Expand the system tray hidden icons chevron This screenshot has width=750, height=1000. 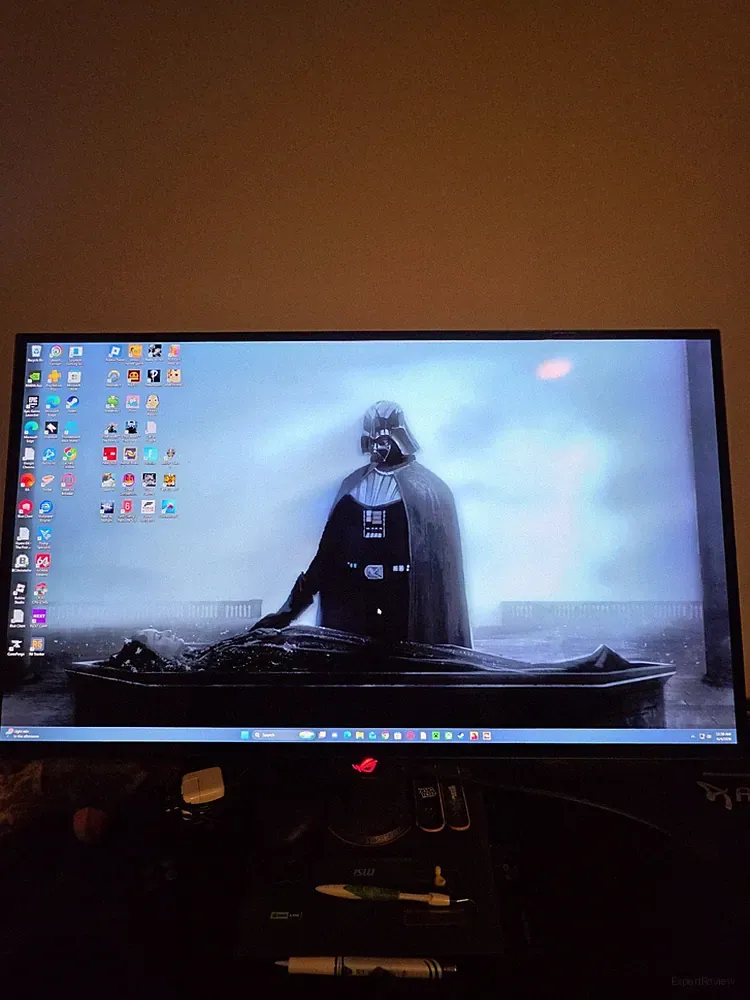pos(693,736)
